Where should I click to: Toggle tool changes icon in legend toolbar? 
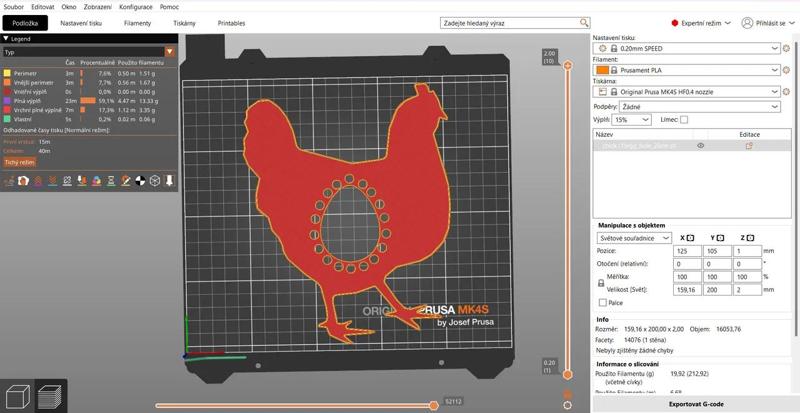pyautogui.click(x=82, y=181)
